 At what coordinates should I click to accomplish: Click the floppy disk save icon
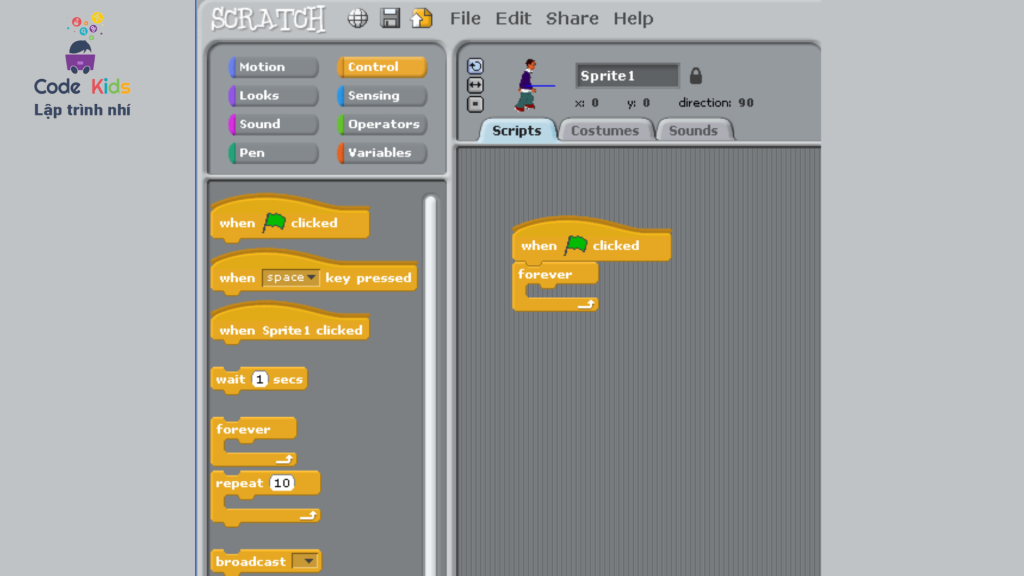(390, 18)
